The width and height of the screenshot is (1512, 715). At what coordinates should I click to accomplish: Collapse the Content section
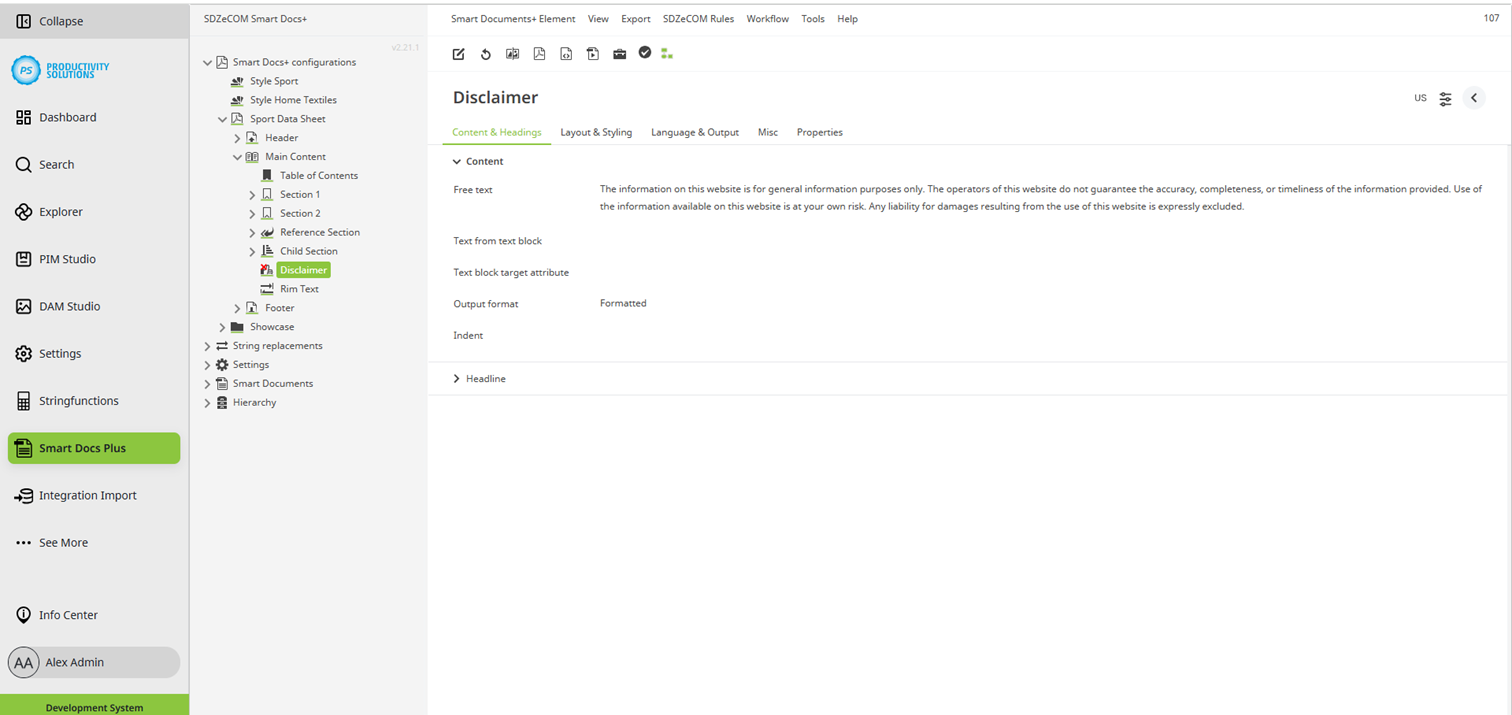click(x=457, y=161)
